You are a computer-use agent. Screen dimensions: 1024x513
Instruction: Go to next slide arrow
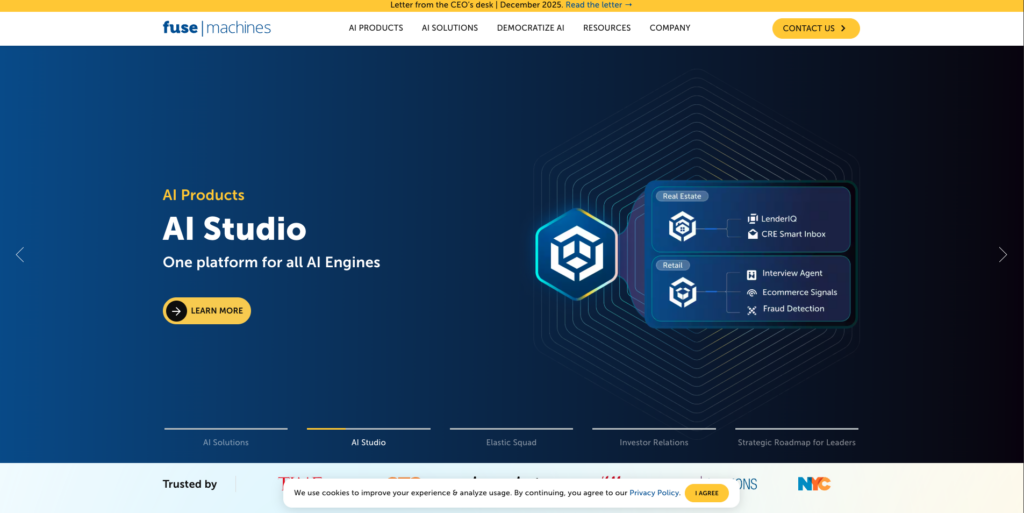point(1002,255)
